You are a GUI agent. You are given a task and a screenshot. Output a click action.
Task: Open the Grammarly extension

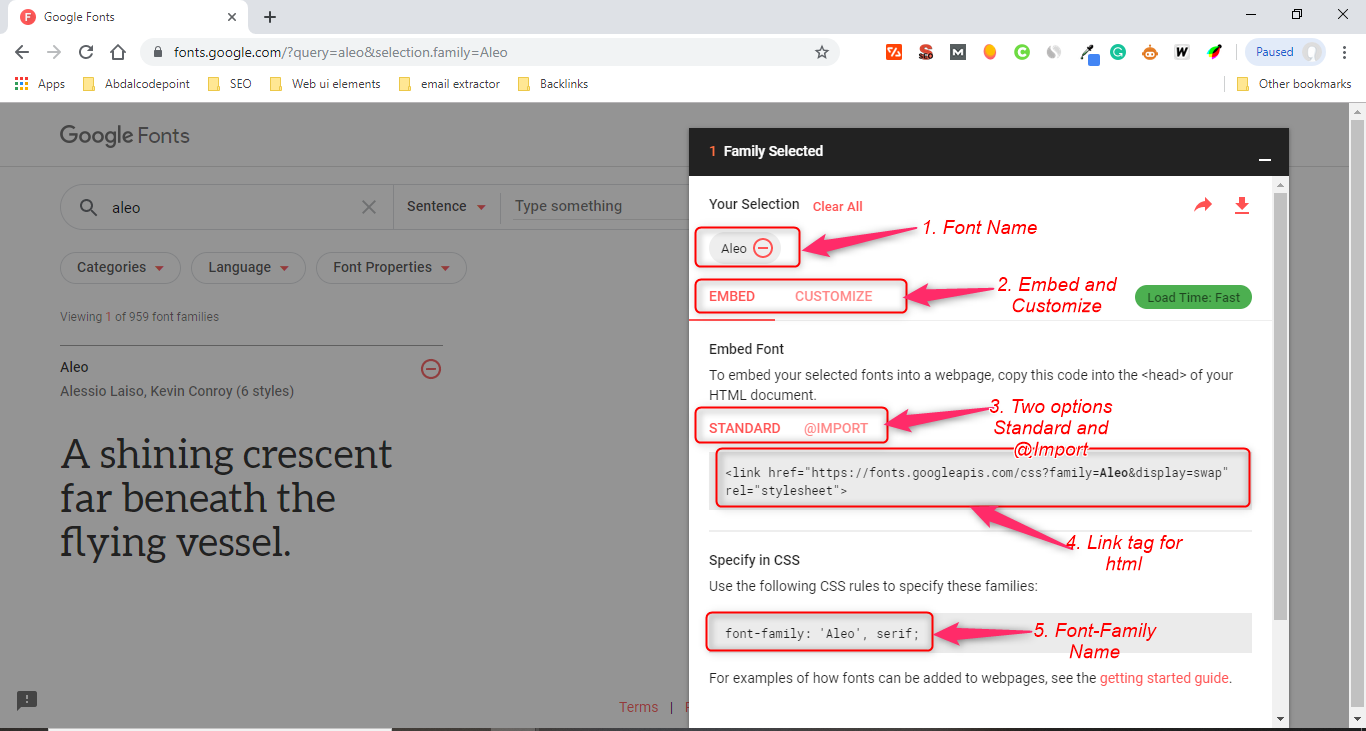(1118, 52)
